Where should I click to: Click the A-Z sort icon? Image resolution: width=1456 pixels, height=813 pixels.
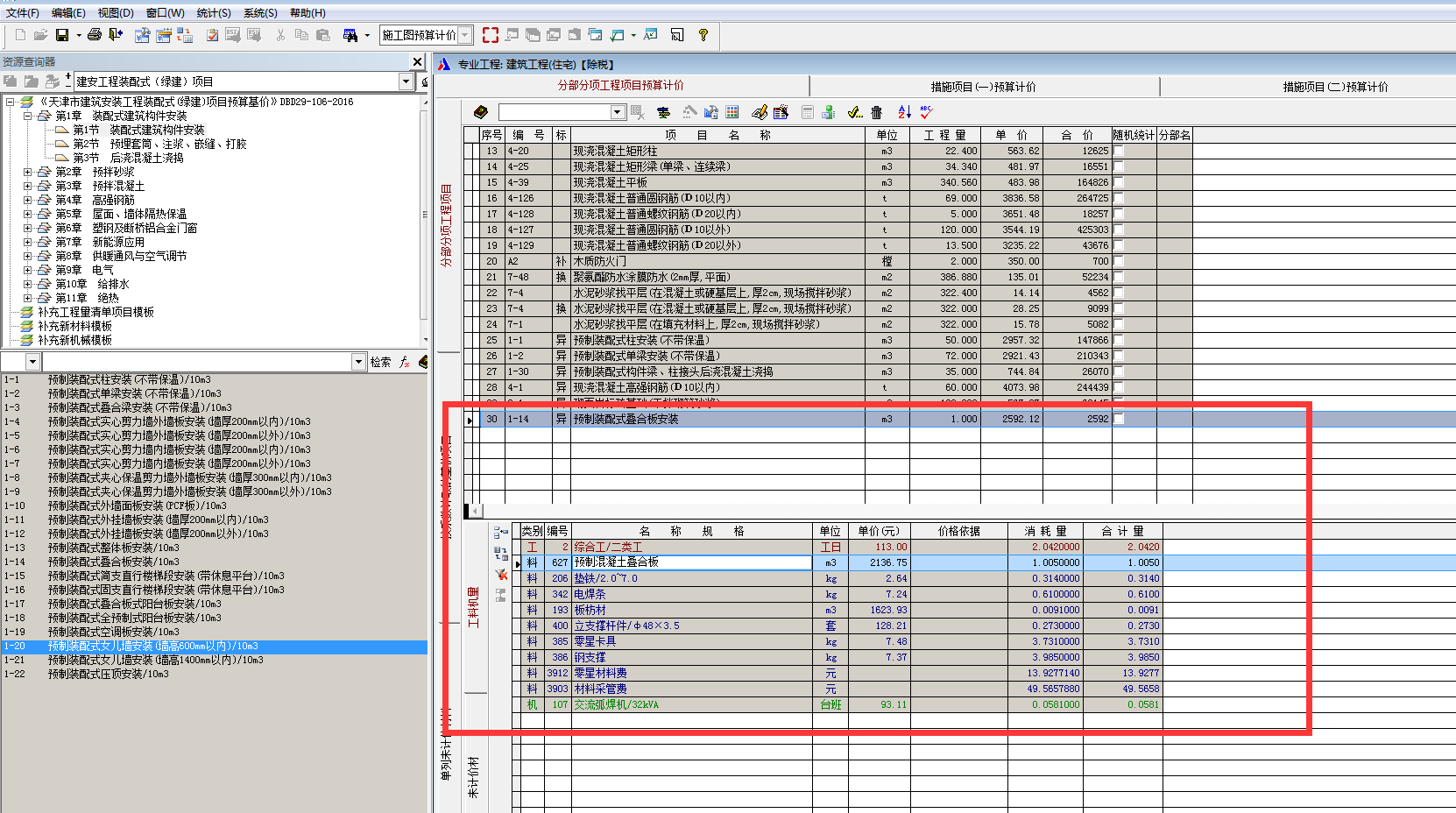(x=905, y=112)
